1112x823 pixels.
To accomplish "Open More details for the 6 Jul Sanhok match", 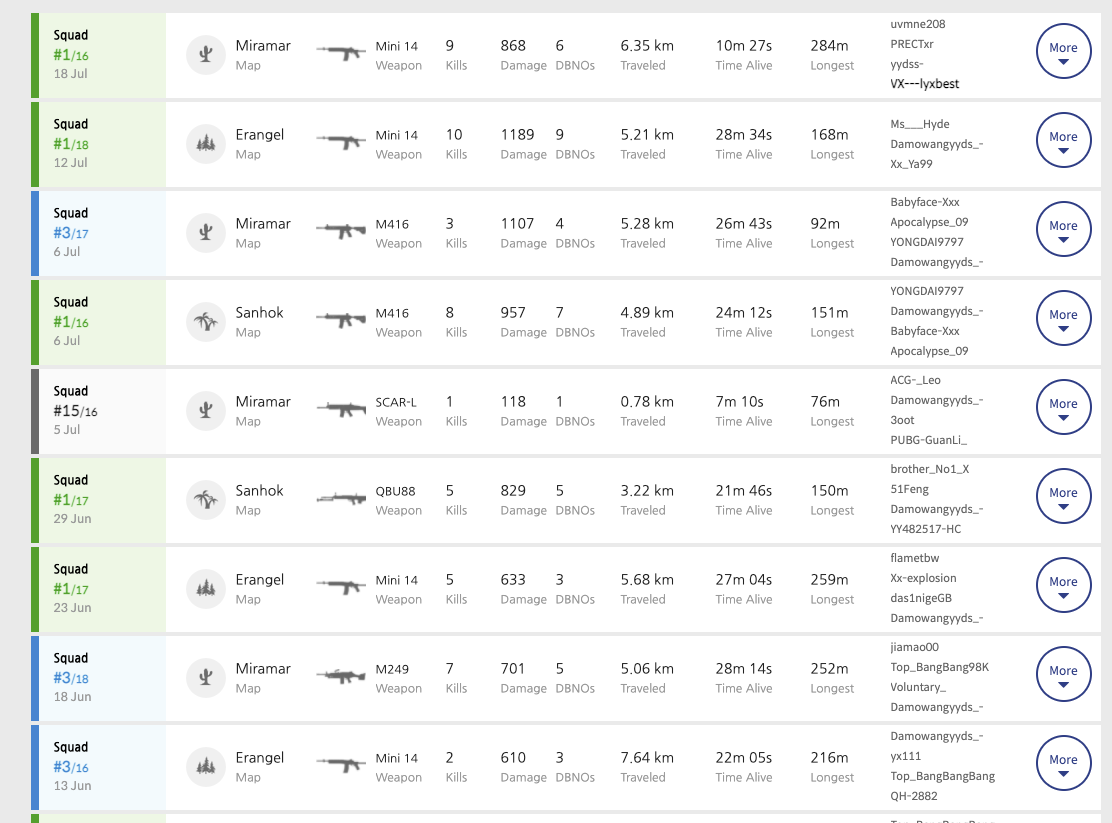I will 1063,318.
